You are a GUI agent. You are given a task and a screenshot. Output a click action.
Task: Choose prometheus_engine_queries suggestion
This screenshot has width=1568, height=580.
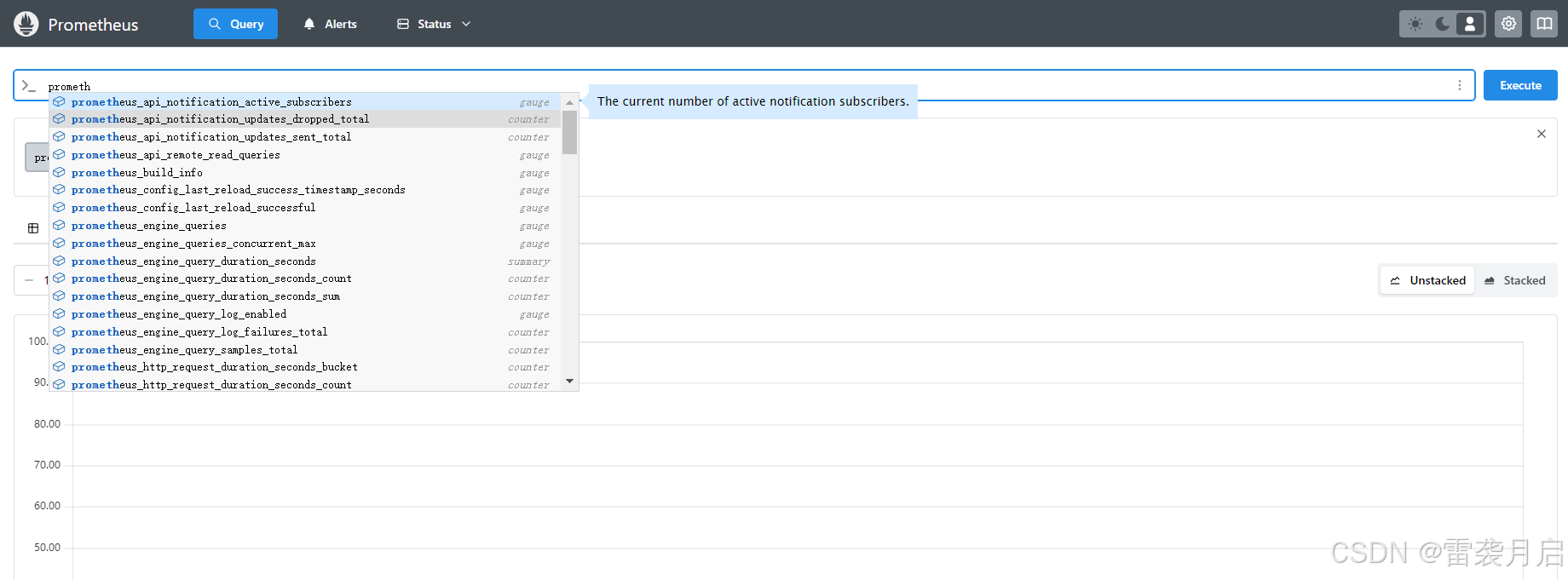(305, 226)
